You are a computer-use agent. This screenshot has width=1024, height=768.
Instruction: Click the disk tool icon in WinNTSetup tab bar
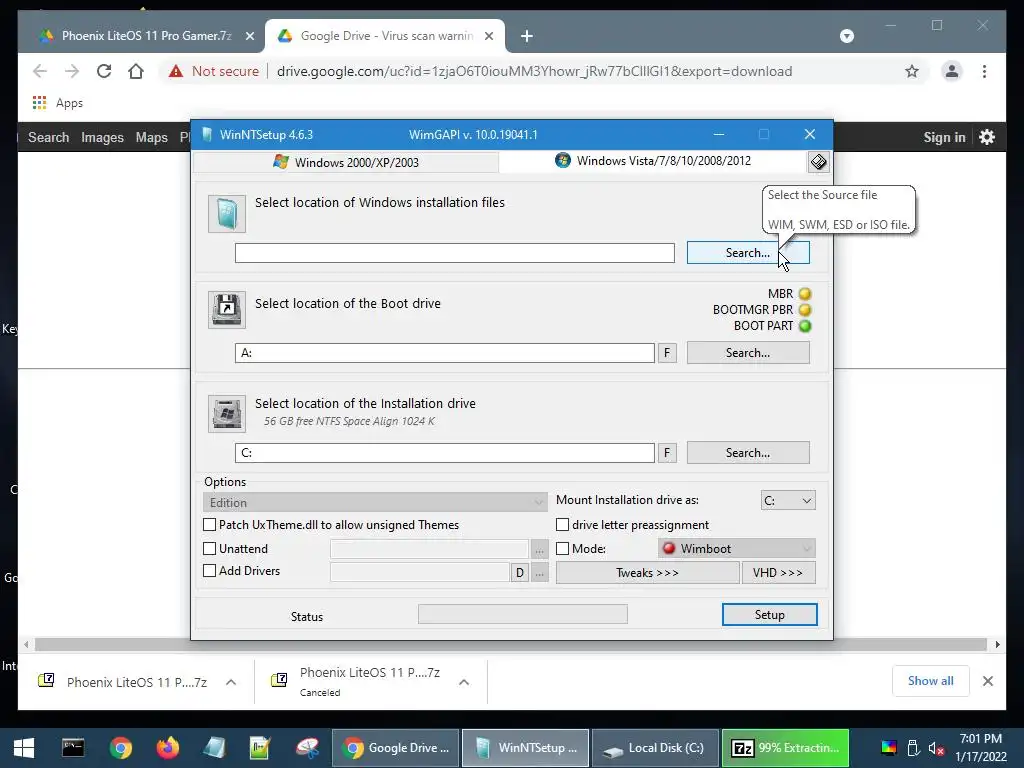point(818,162)
